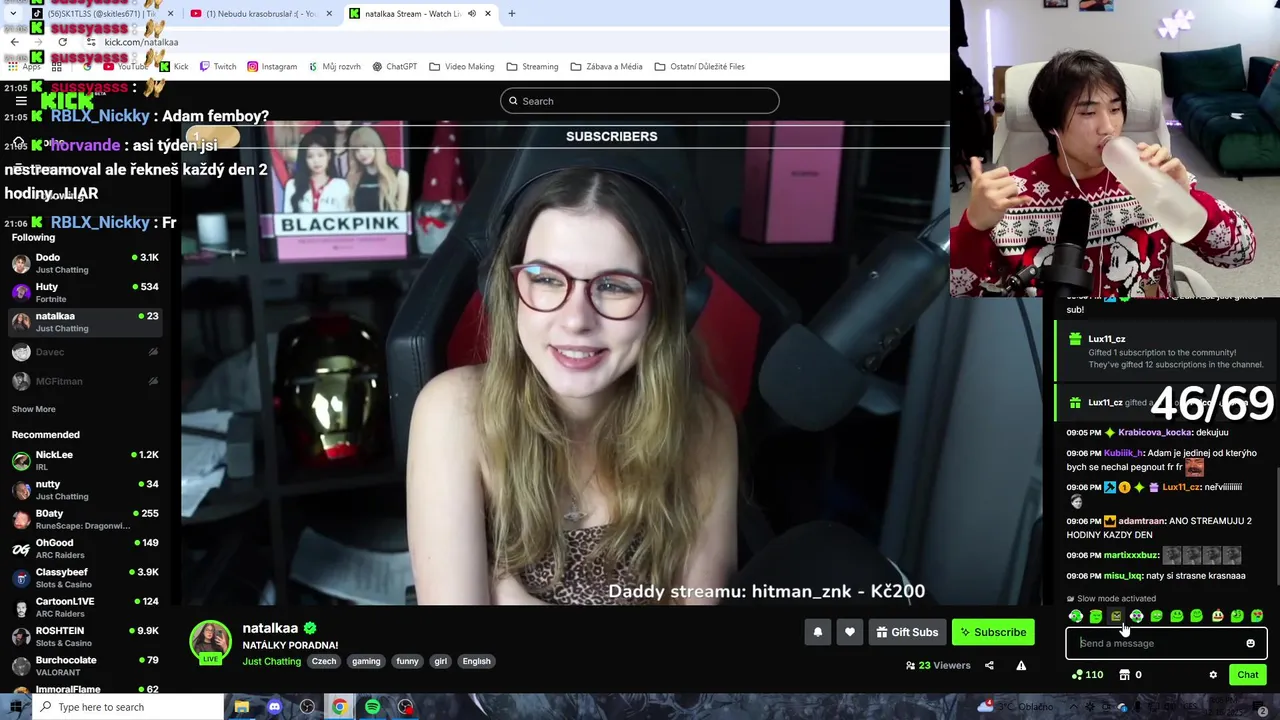Image resolution: width=1280 pixels, height=720 pixels.
Task: Open Huty Fortnite channel in sidebar
Action: (x=85, y=292)
